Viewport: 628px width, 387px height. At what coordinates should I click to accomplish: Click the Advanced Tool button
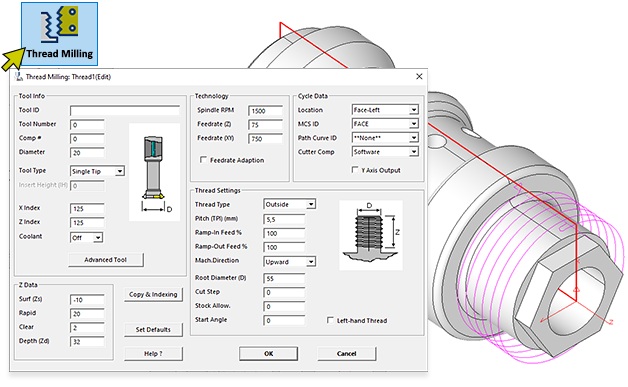(106, 260)
